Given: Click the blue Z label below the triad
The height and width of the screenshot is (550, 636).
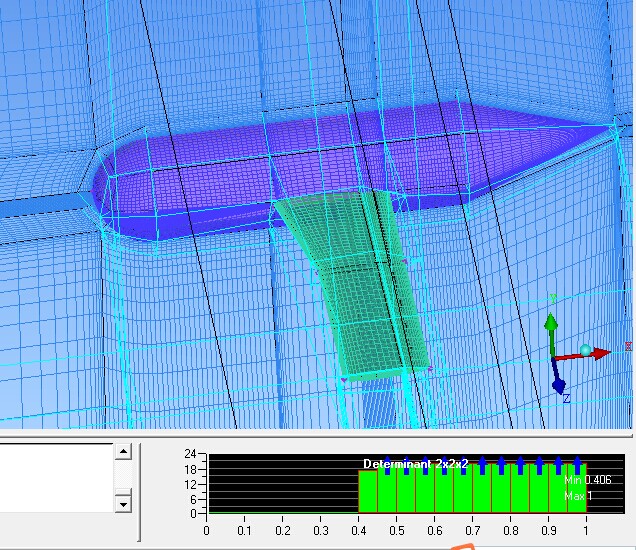Looking at the screenshot, I should point(566,399).
